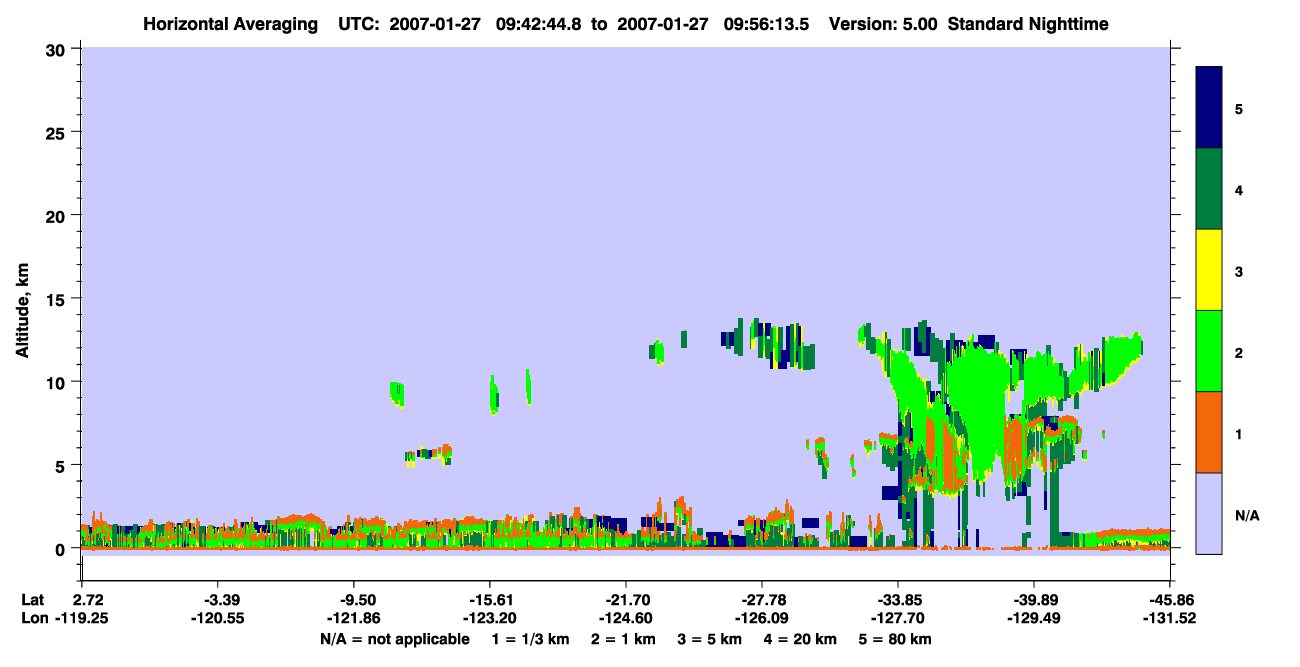Click the 10 km altitude tick label

coord(58,382)
